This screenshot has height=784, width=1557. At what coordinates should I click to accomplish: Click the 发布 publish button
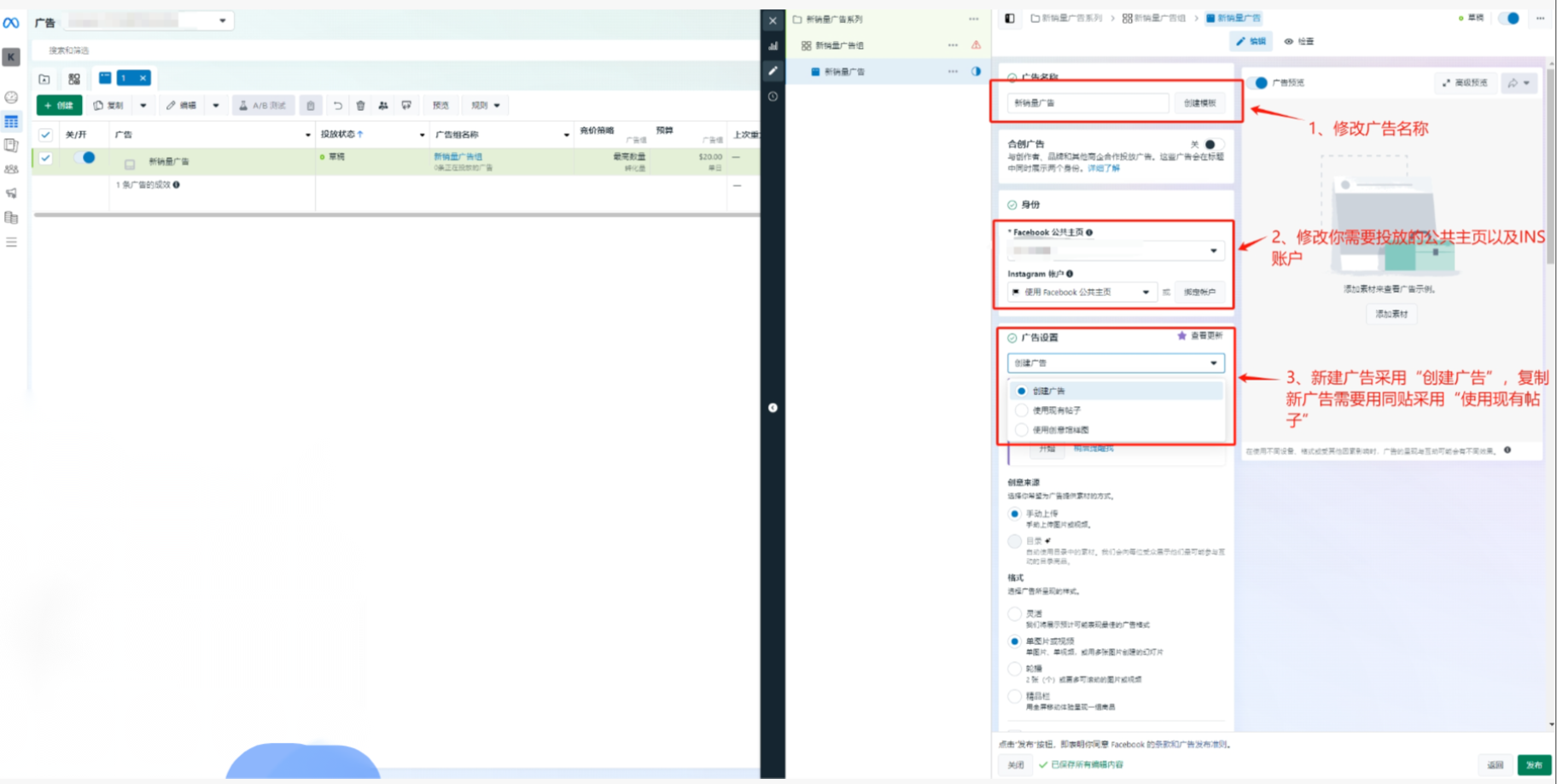(1534, 764)
